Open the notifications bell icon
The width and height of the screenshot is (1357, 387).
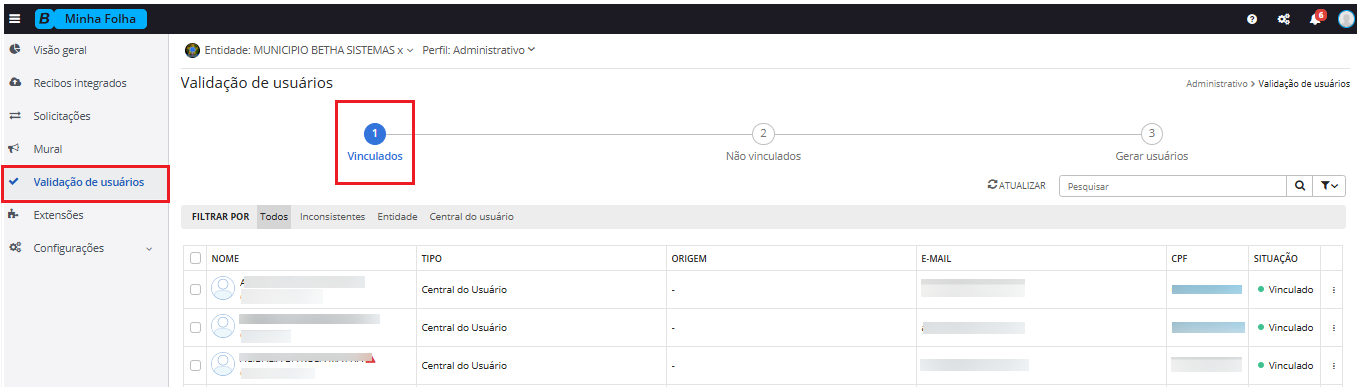click(1316, 18)
